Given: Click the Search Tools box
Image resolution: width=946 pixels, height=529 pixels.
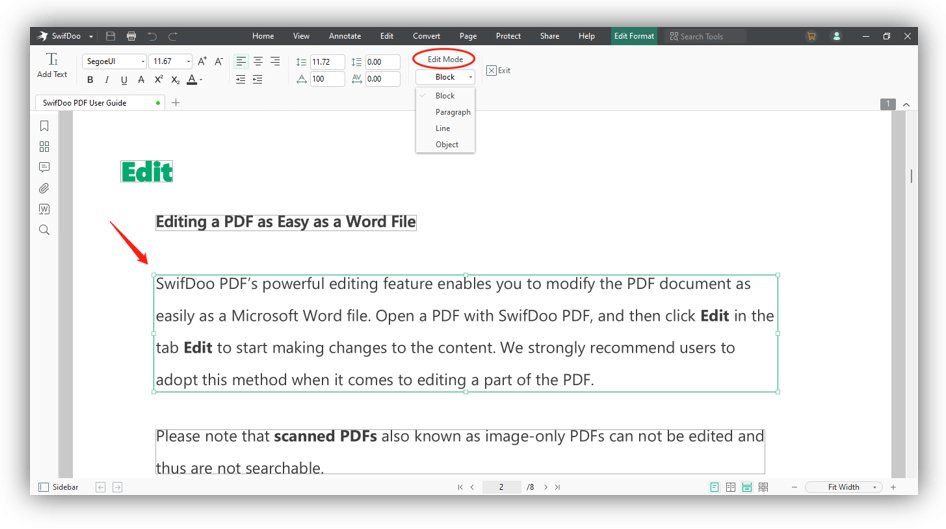Looking at the screenshot, I should point(705,36).
